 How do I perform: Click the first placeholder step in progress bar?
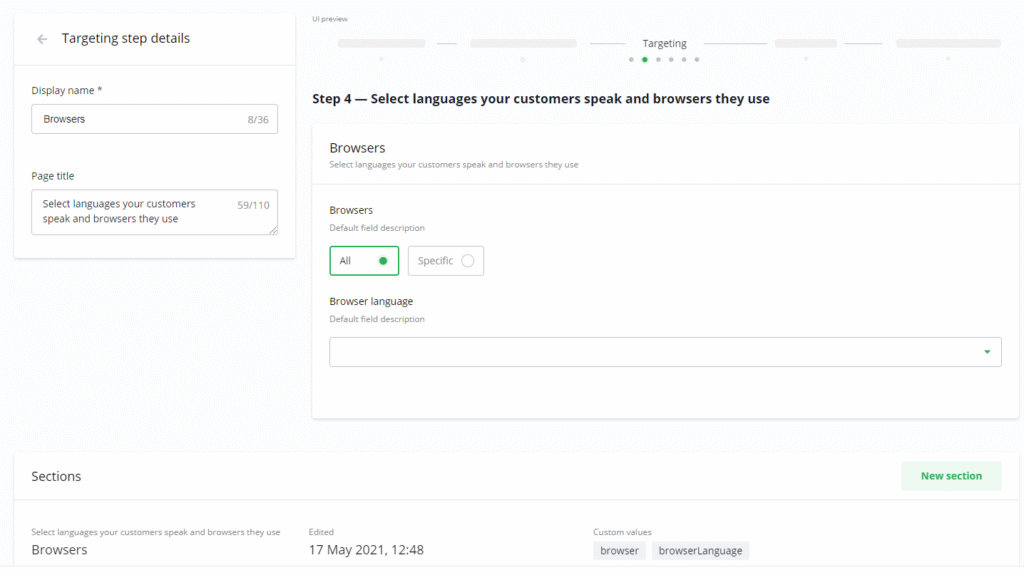pos(381,44)
